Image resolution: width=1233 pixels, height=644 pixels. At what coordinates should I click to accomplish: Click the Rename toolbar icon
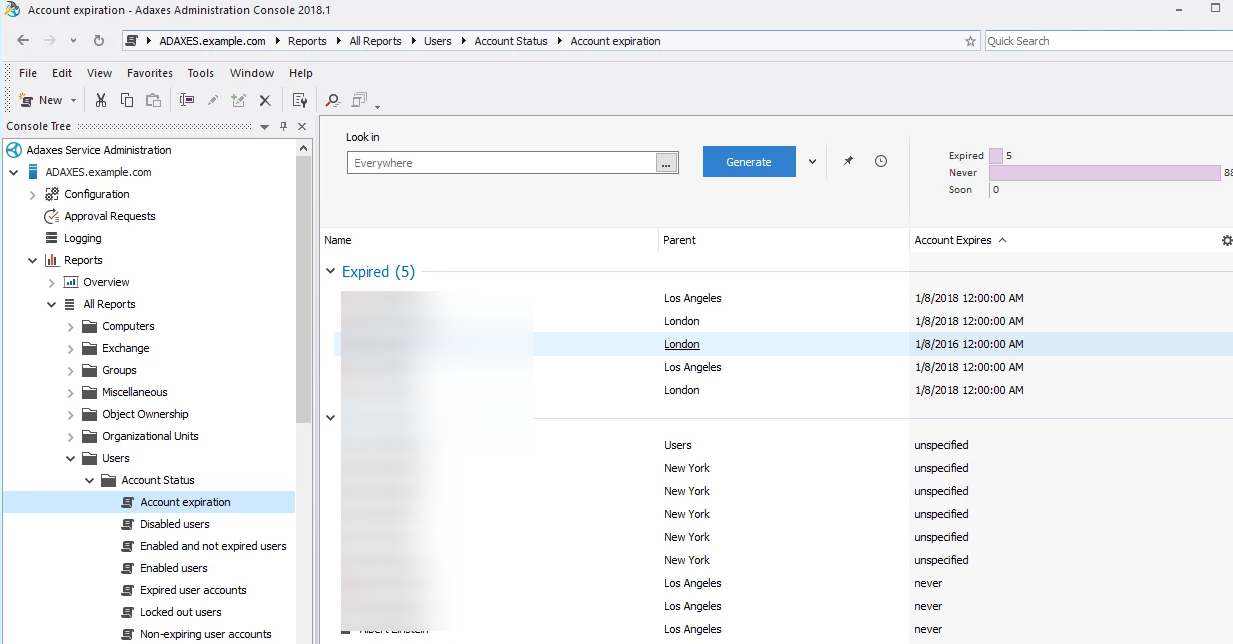point(187,100)
